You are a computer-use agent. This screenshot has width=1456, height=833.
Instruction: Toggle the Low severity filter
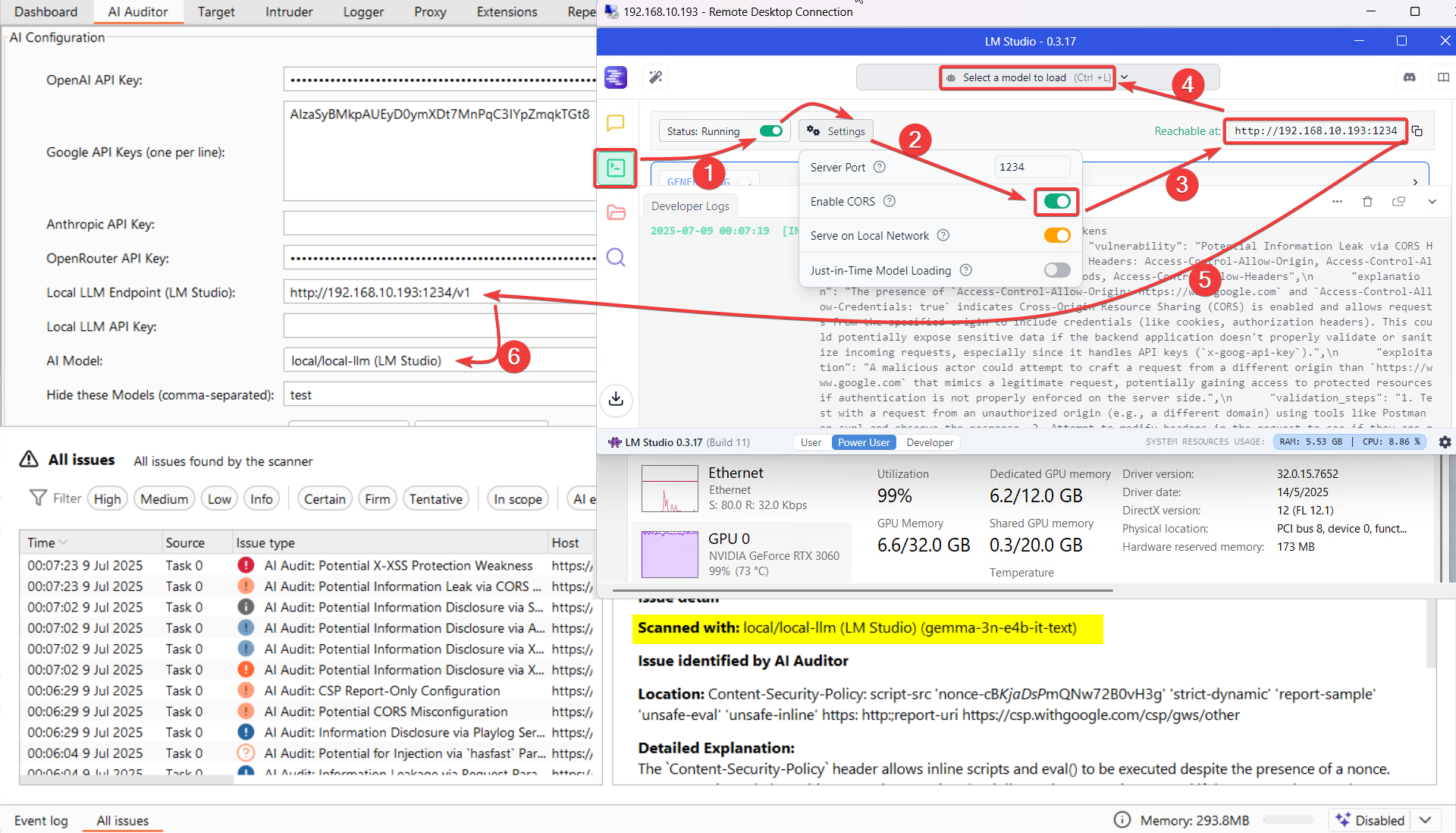pyautogui.click(x=219, y=498)
